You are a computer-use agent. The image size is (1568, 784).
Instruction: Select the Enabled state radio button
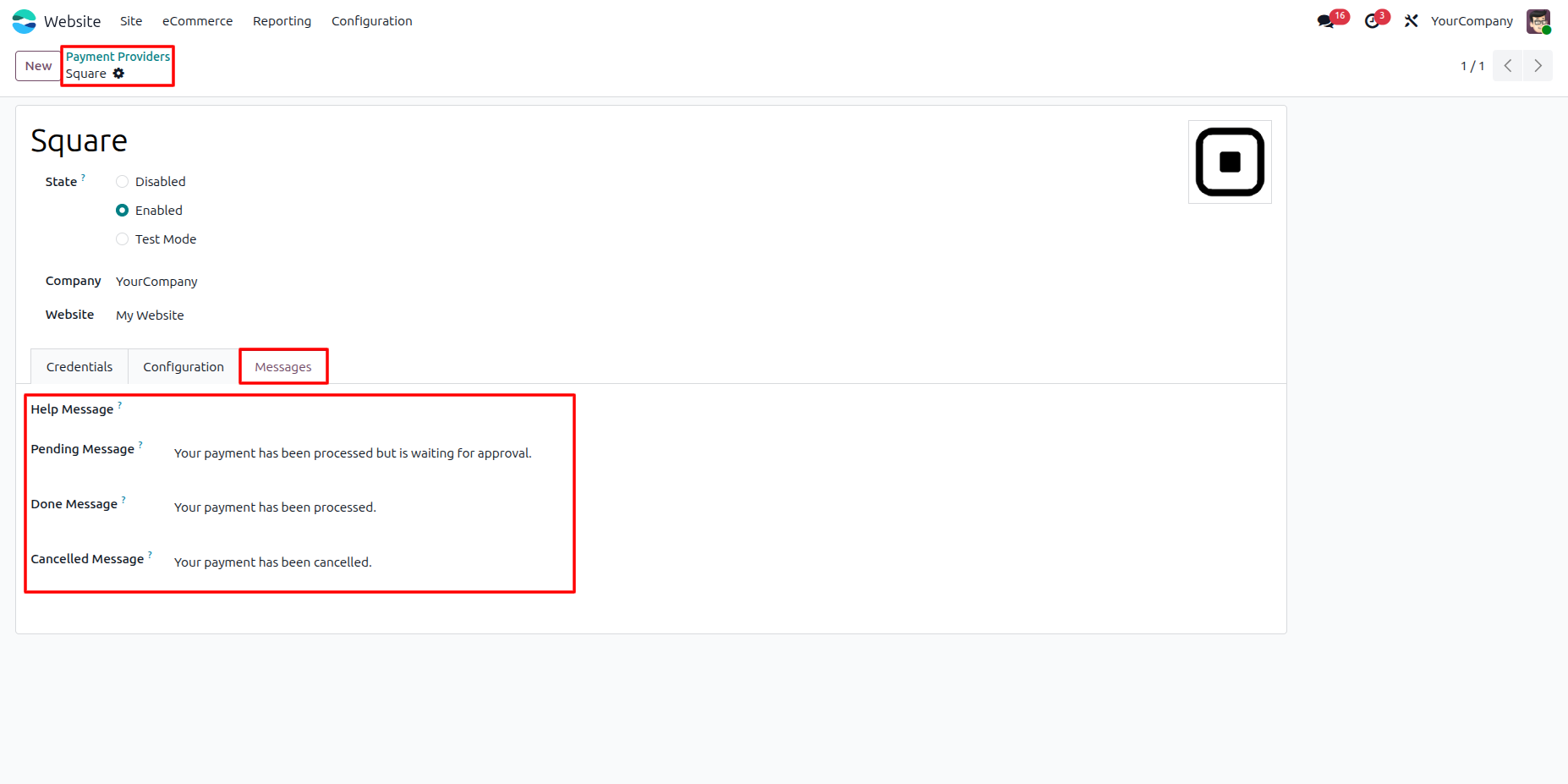(x=122, y=211)
